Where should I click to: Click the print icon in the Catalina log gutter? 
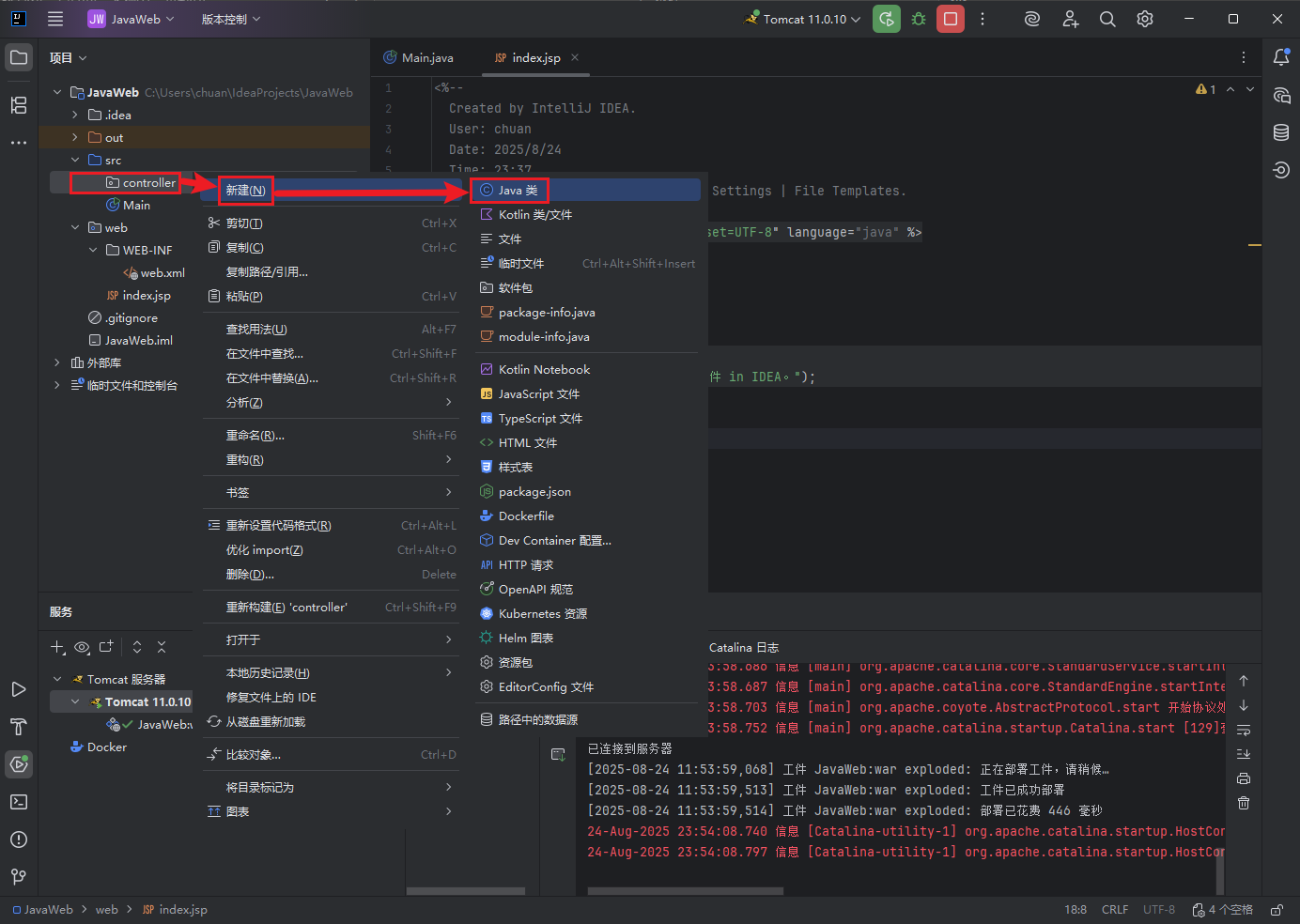click(1244, 778)
